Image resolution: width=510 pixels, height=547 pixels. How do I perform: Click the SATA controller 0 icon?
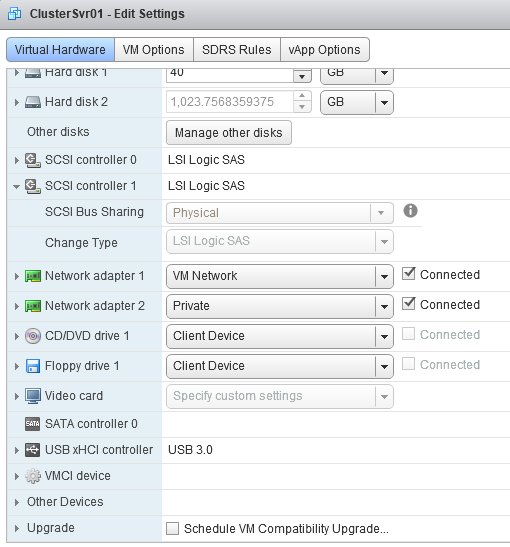[33, 424]
